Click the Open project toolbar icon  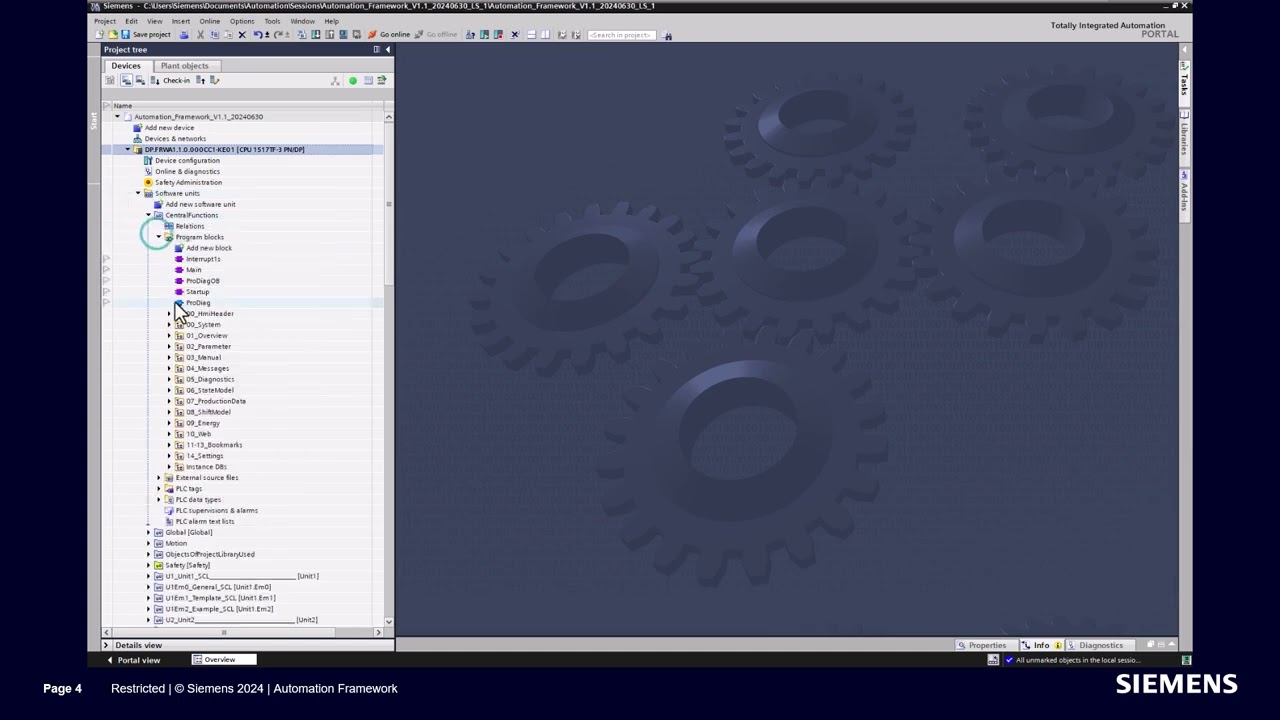click(x=112, y=35)
